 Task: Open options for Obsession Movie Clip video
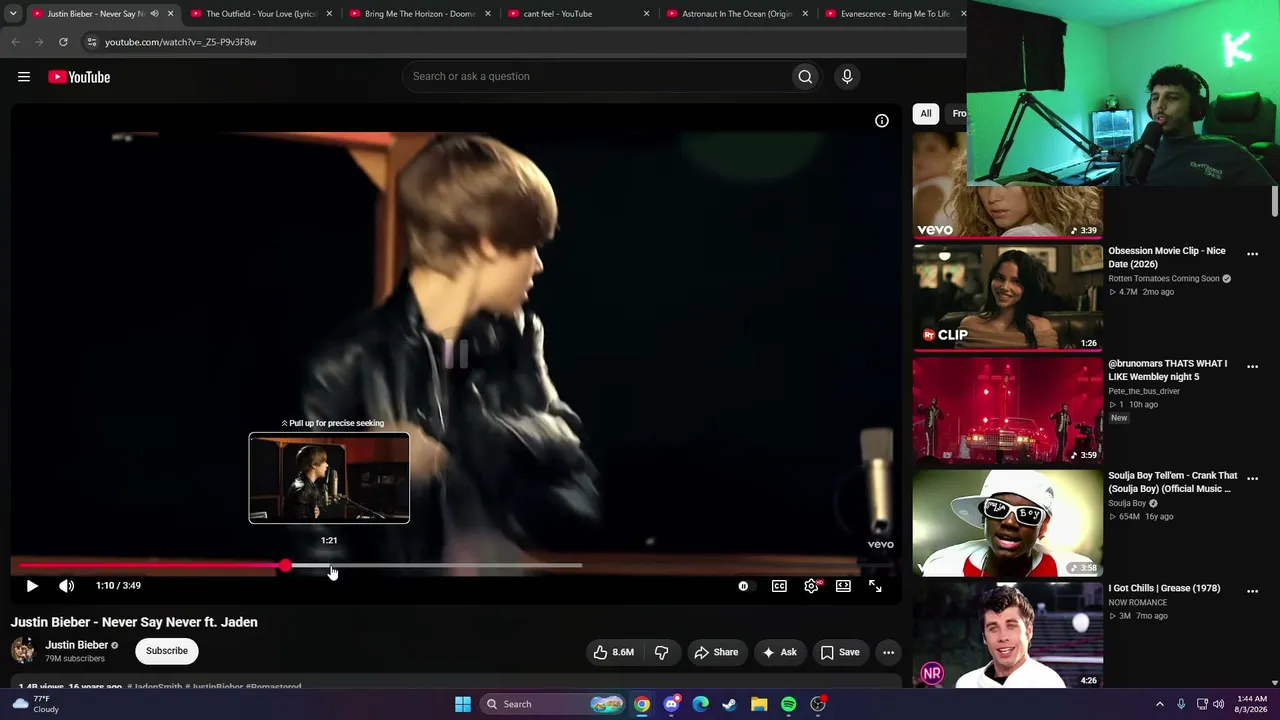tap(1252, 254)
